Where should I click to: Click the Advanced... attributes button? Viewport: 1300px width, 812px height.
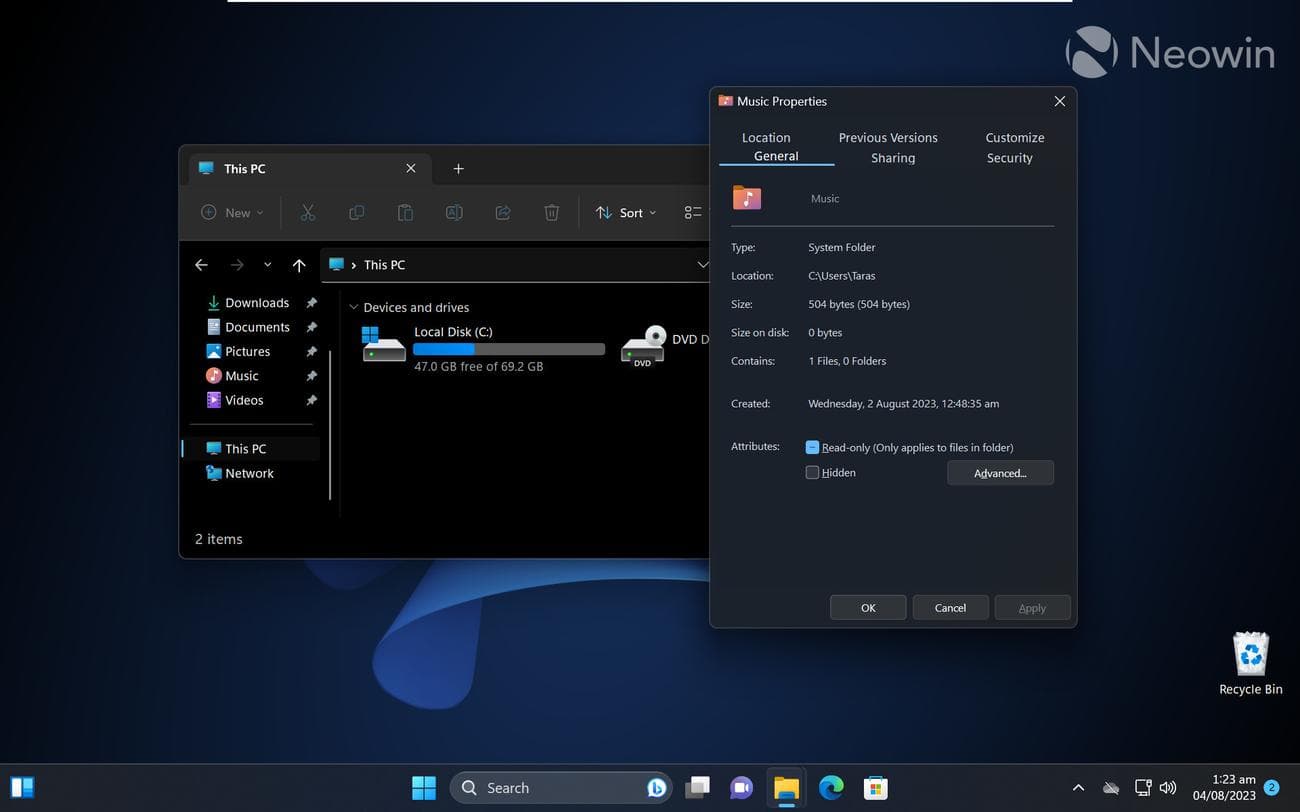point(1000,473)
